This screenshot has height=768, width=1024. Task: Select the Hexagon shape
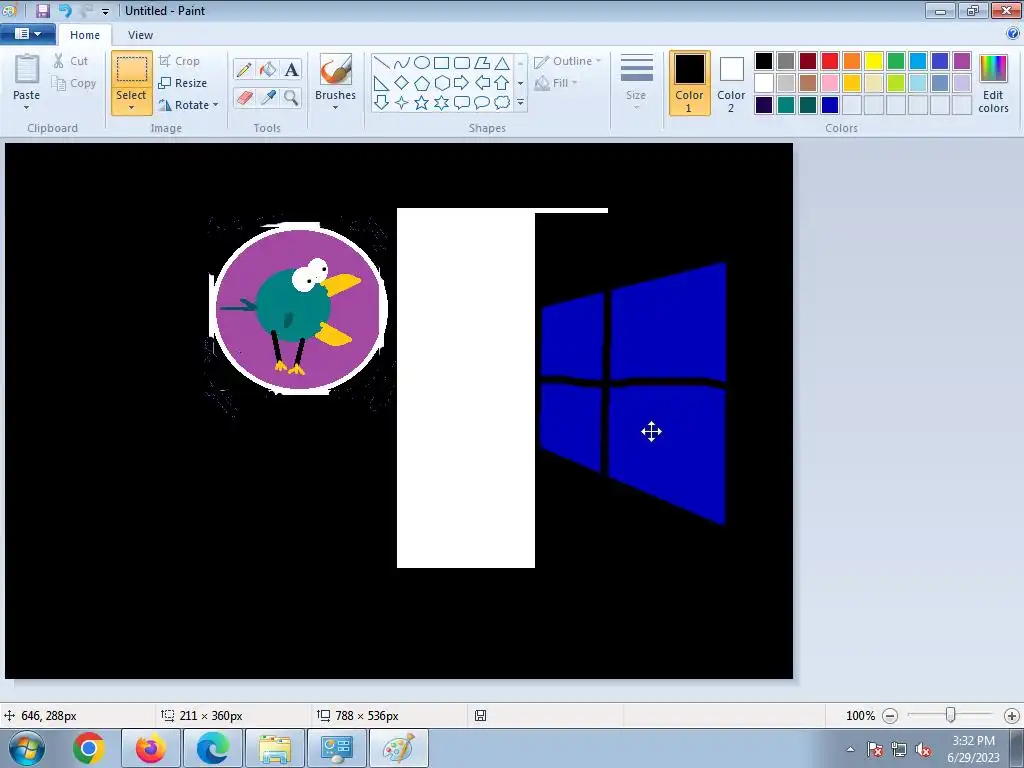441,83
